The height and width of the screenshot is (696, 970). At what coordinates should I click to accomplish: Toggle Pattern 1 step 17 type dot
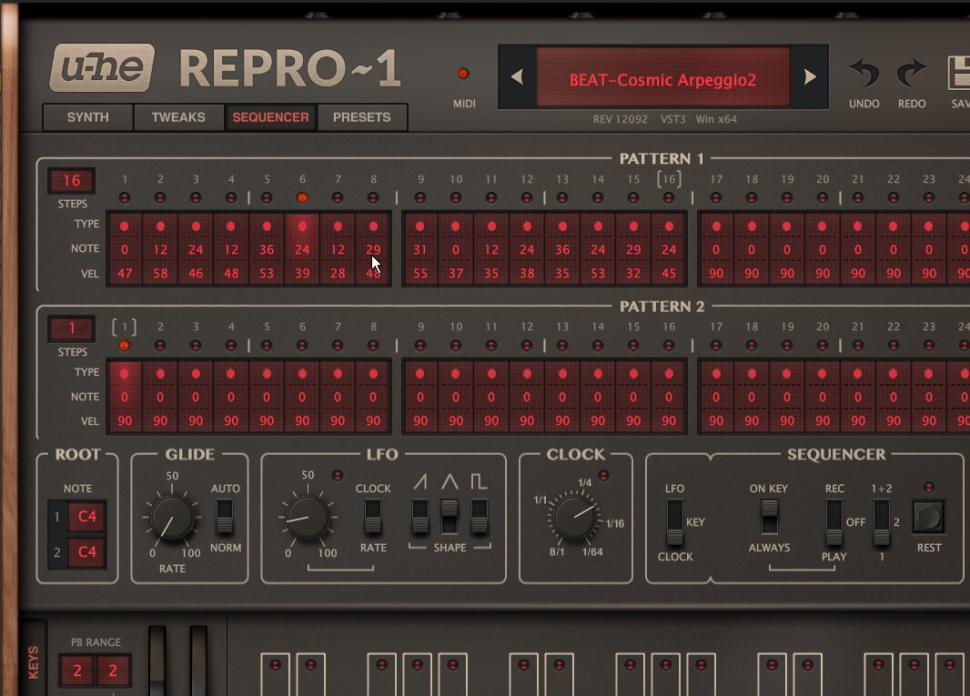click(716, 226)
